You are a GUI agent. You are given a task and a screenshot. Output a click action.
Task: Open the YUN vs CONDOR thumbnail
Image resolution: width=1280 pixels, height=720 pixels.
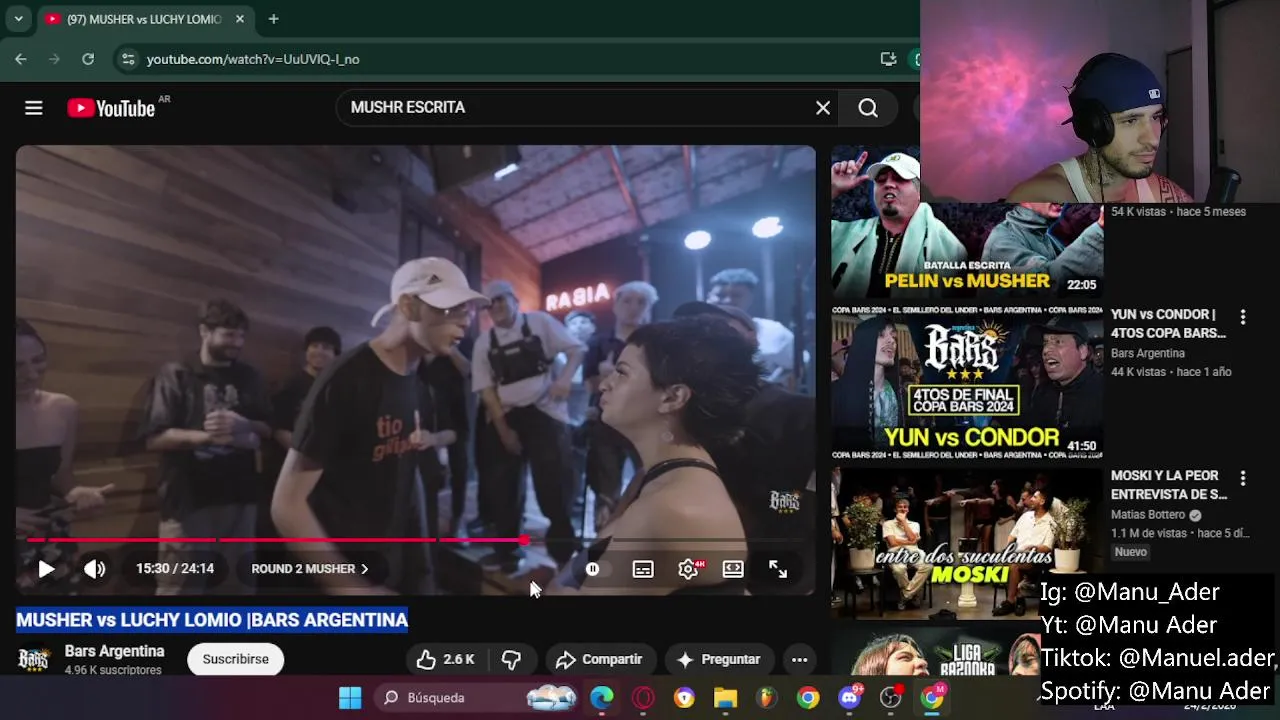click(967, 382)
